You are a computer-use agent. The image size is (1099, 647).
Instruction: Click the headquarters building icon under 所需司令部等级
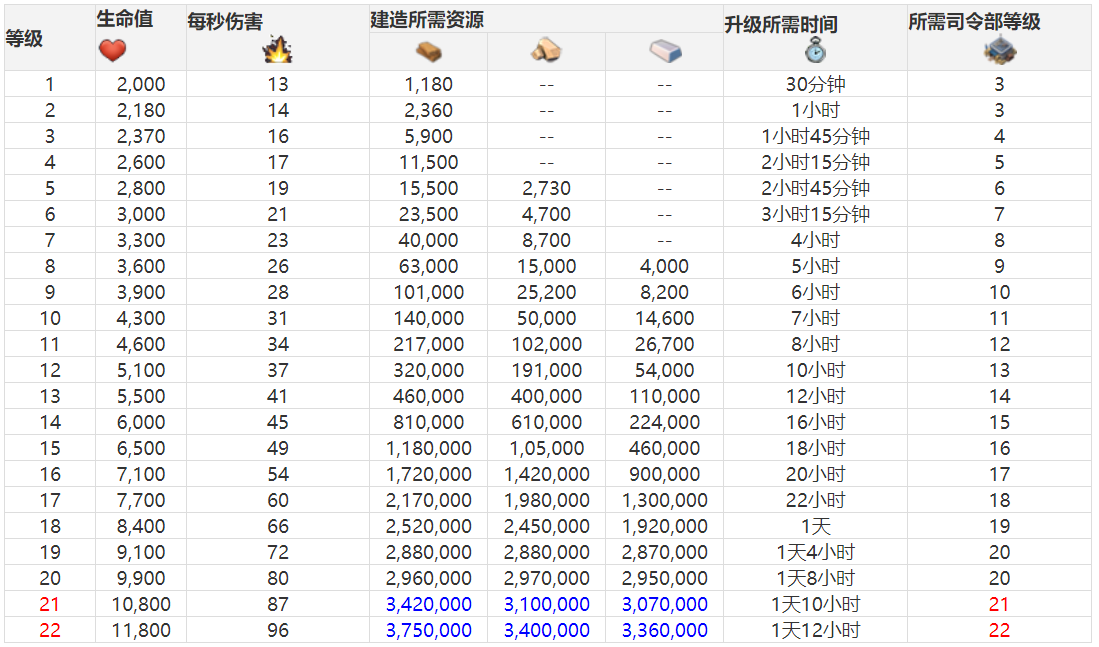tap(998, 50)
